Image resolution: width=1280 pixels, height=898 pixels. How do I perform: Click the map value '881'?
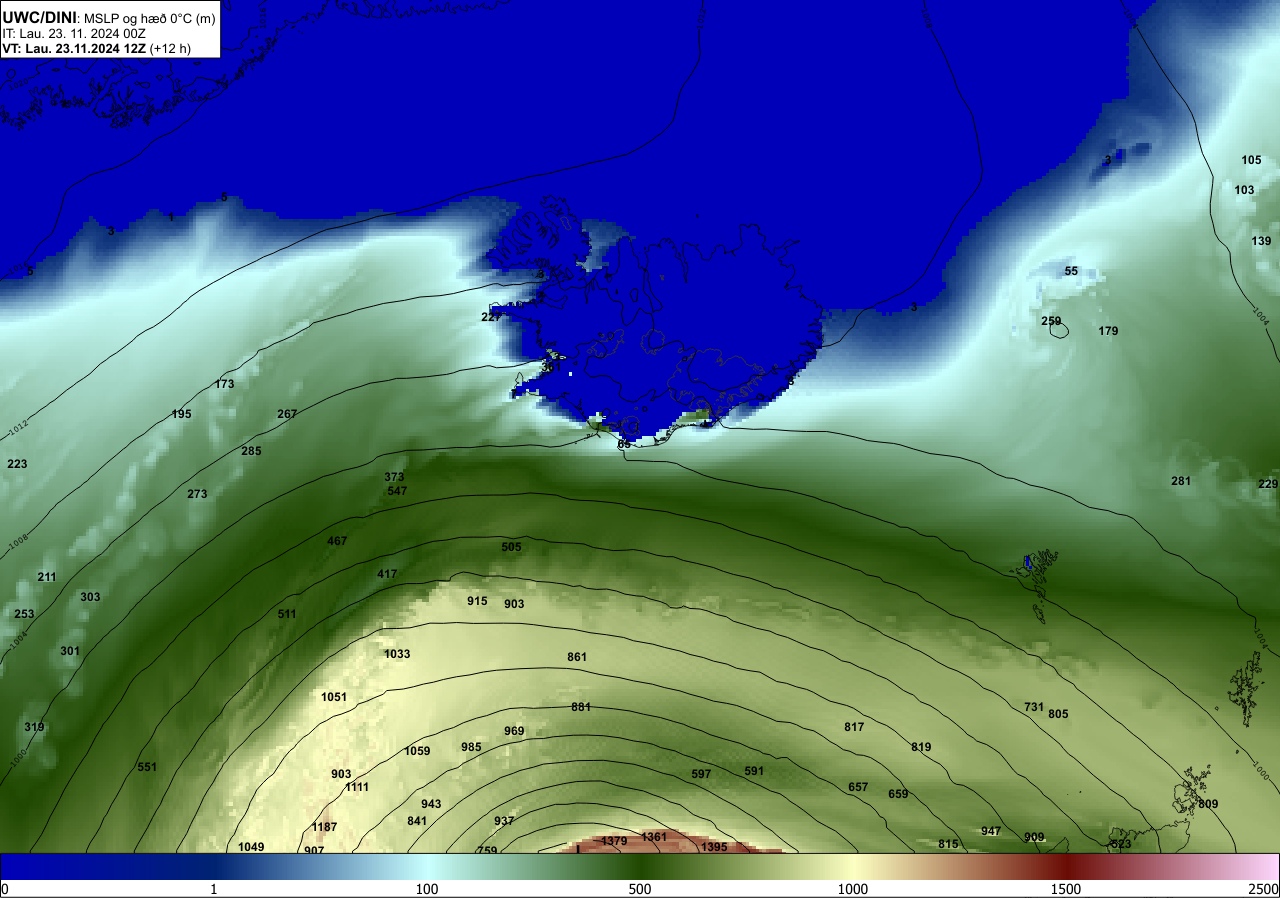[581, 707]
